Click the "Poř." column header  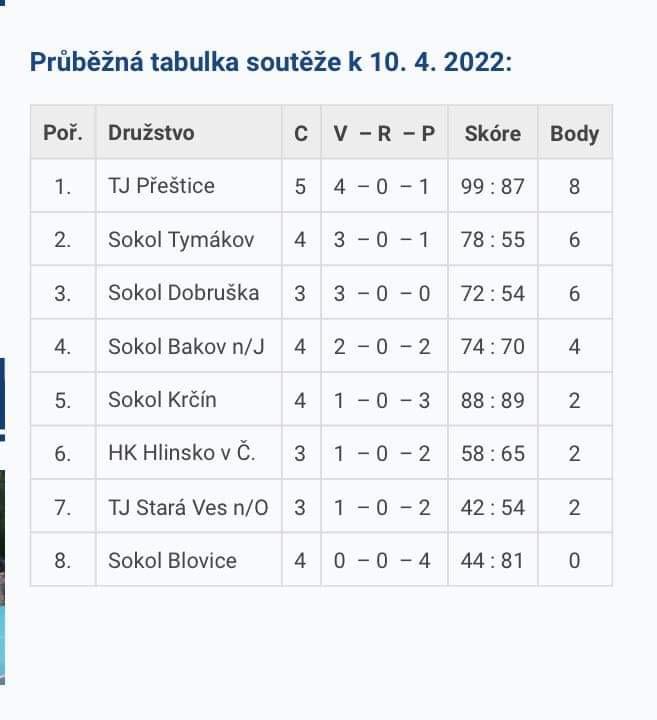[x=63, y=132]
